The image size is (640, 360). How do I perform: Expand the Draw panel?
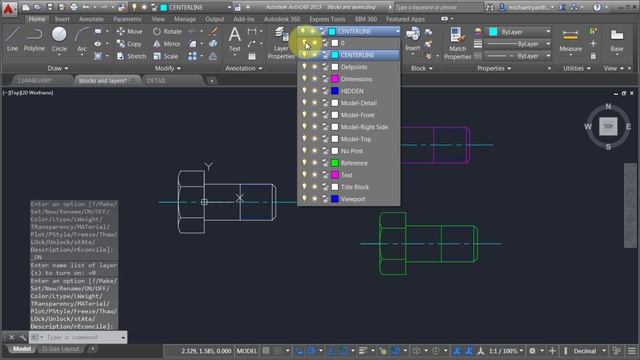coord(58,68)
